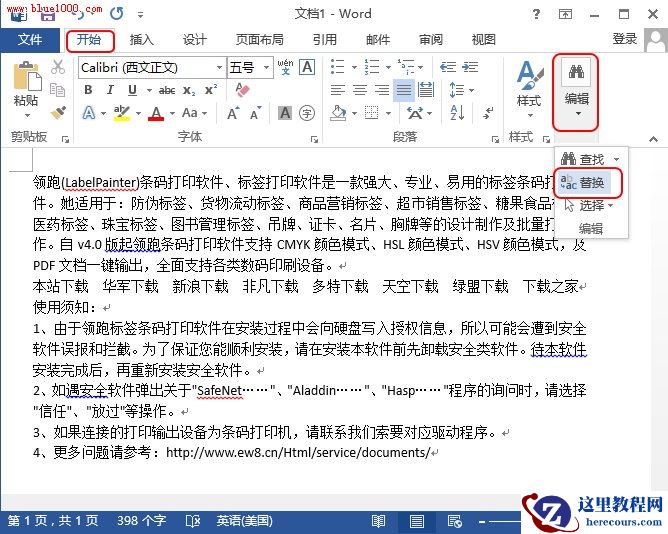Open Word Help question mark

point(536,14)
